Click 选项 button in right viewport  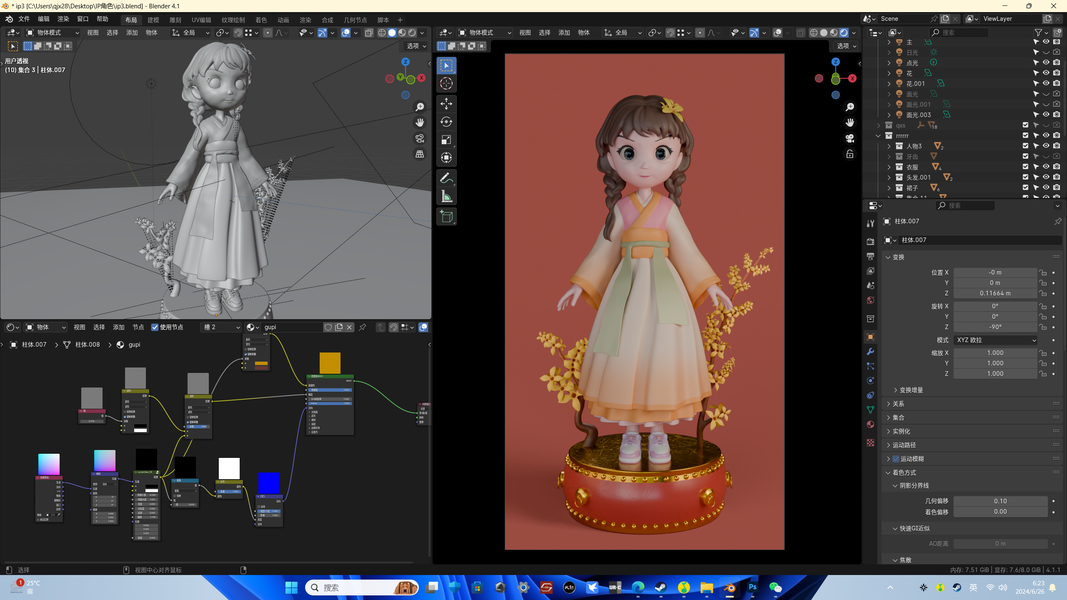(x=846, y=46)
